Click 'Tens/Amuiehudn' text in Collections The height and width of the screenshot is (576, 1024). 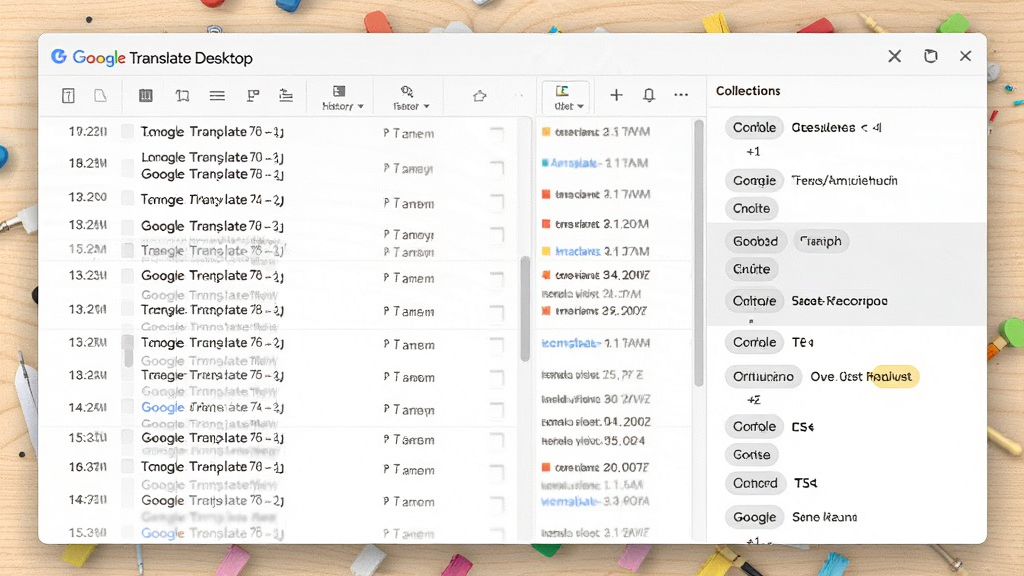[844, 180]
